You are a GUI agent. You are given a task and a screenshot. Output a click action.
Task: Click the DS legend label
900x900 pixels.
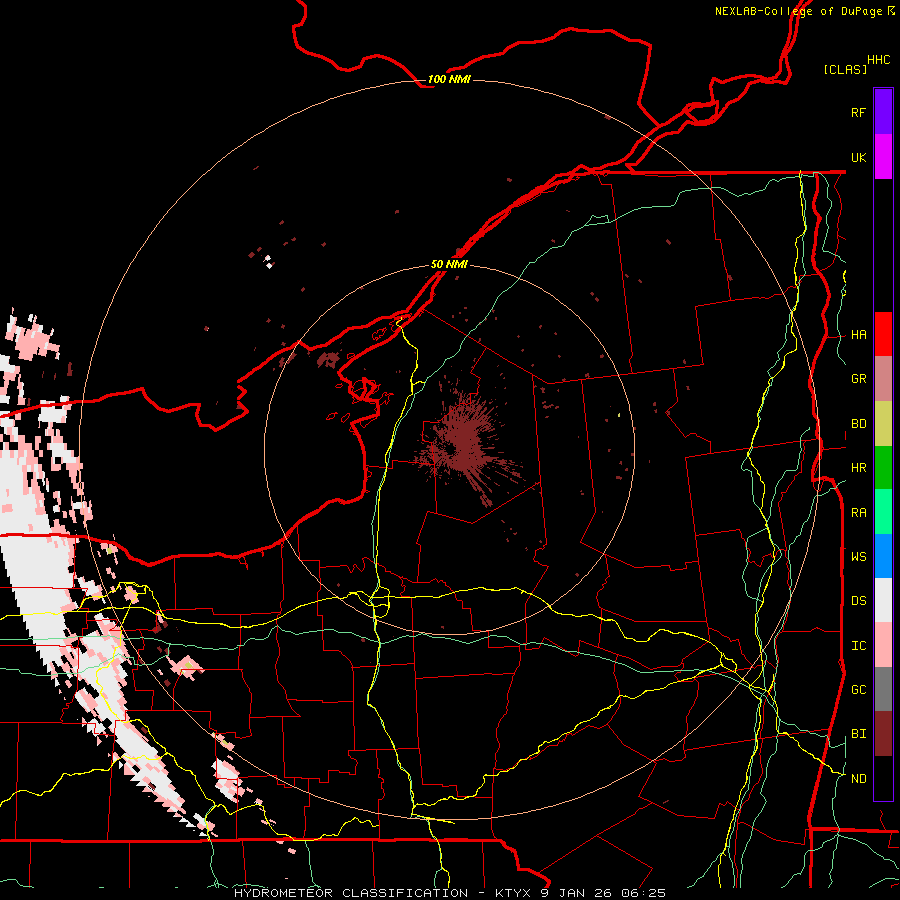858,601
